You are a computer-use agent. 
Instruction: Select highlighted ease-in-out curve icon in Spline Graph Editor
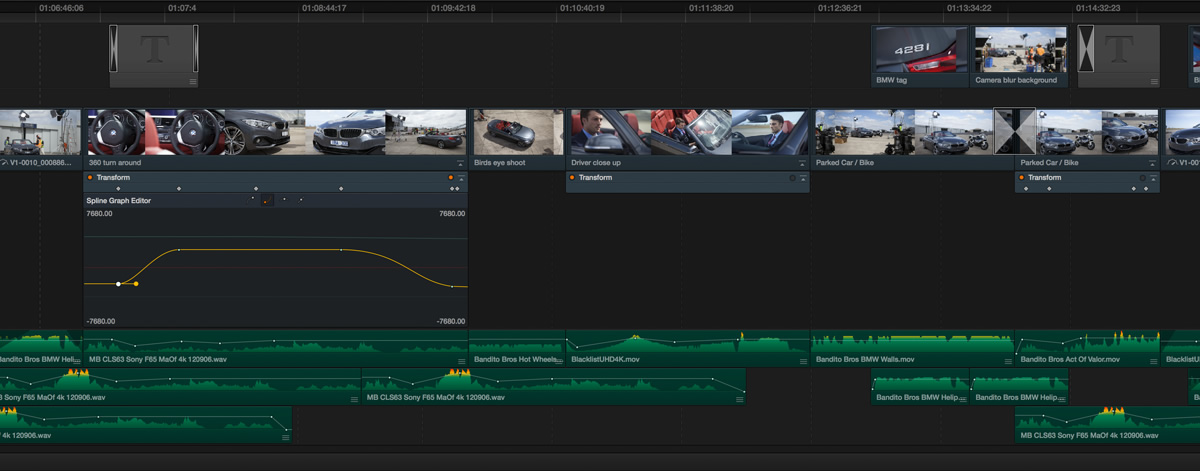[267, 201]
